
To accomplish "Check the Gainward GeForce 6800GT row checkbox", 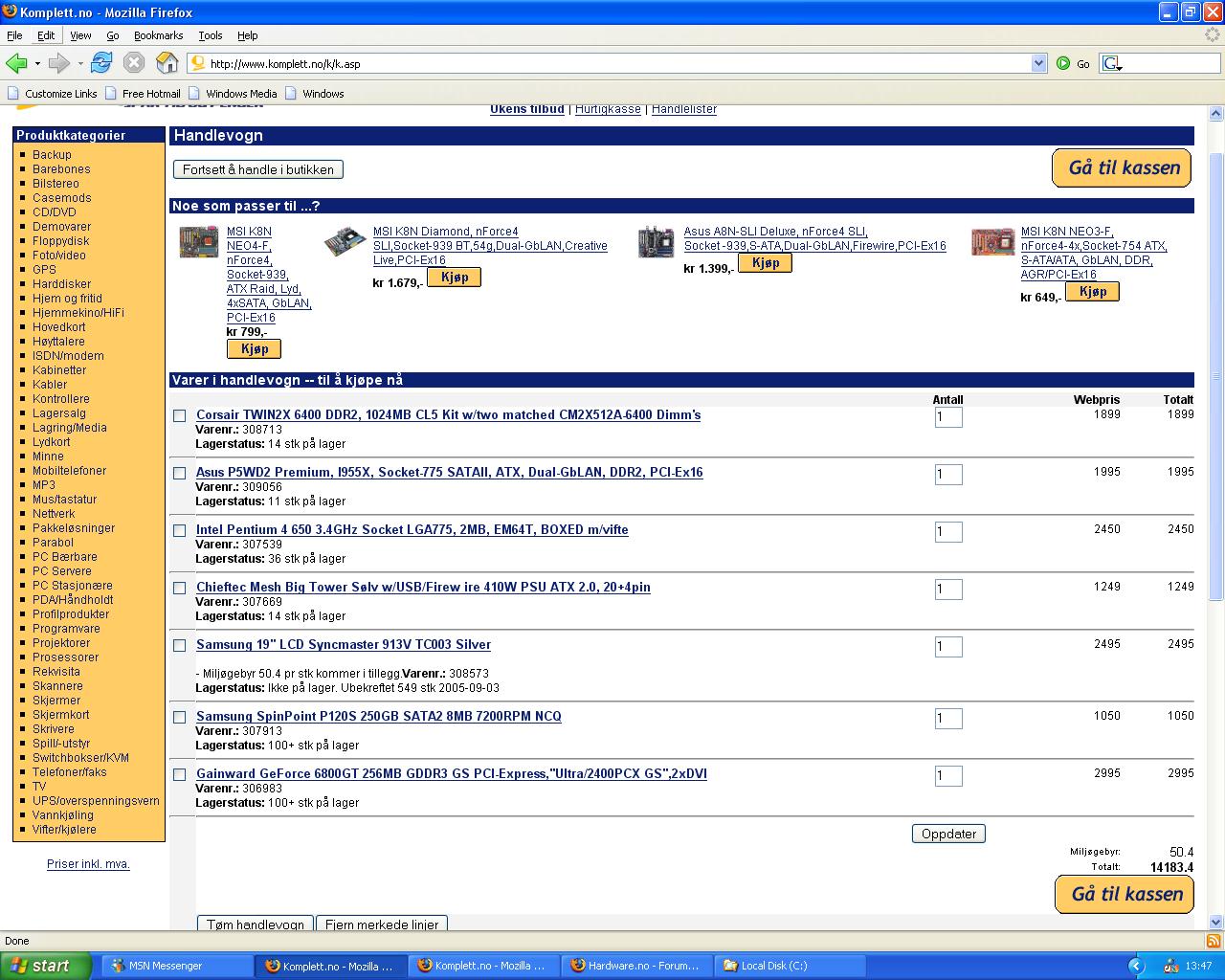I will (x=179, y=774).
